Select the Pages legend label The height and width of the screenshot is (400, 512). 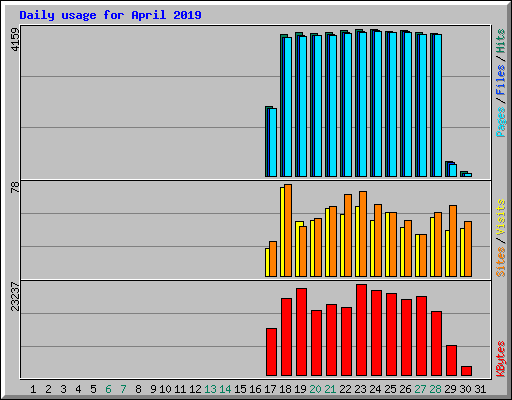coord(501,122)
